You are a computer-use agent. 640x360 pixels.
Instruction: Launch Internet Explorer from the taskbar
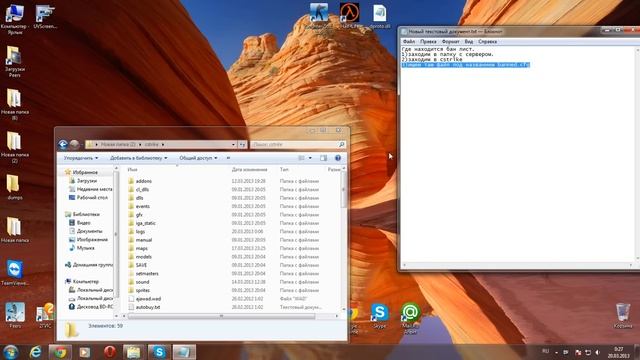[36, 352]
